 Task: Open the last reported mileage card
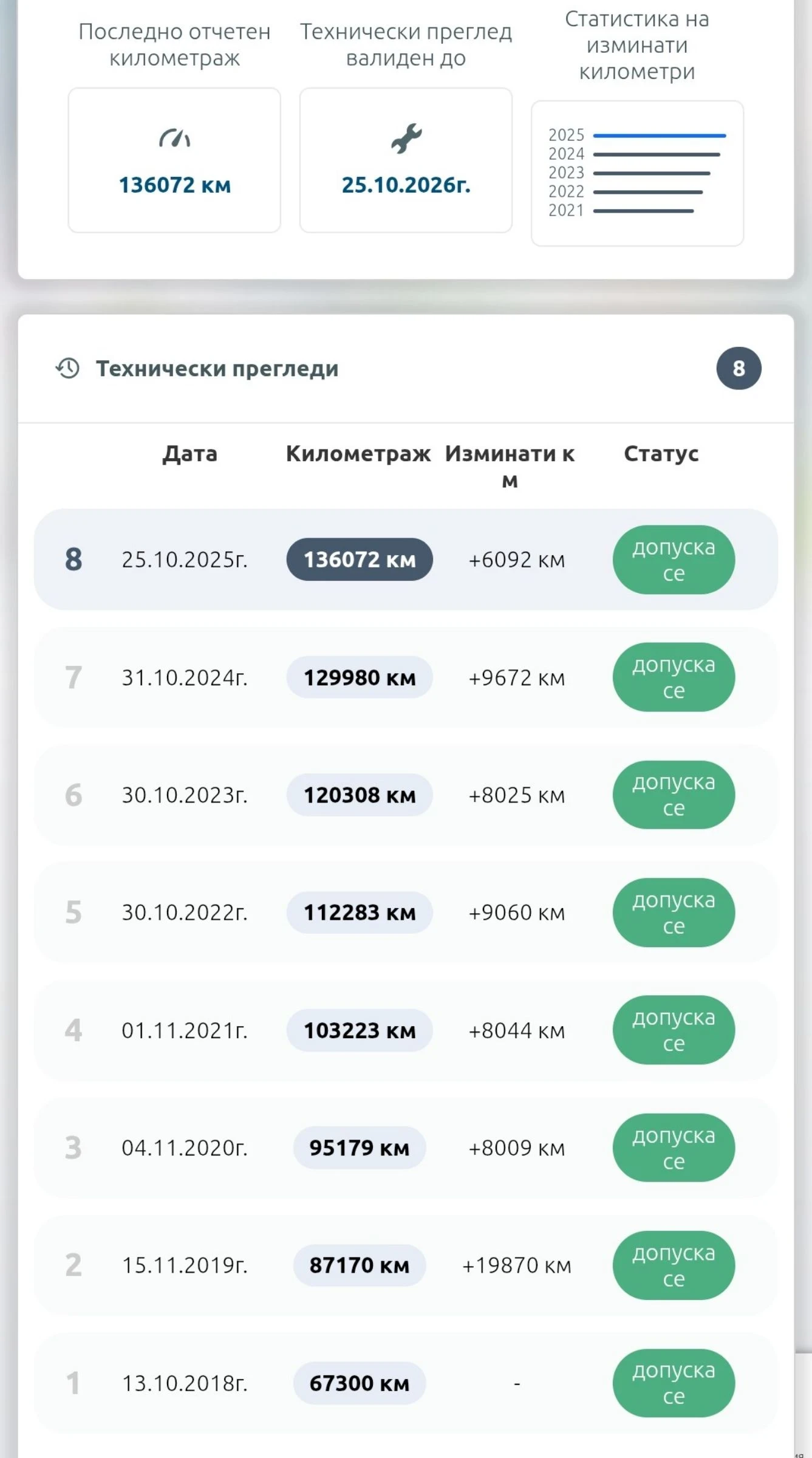(x=174, y=160)
